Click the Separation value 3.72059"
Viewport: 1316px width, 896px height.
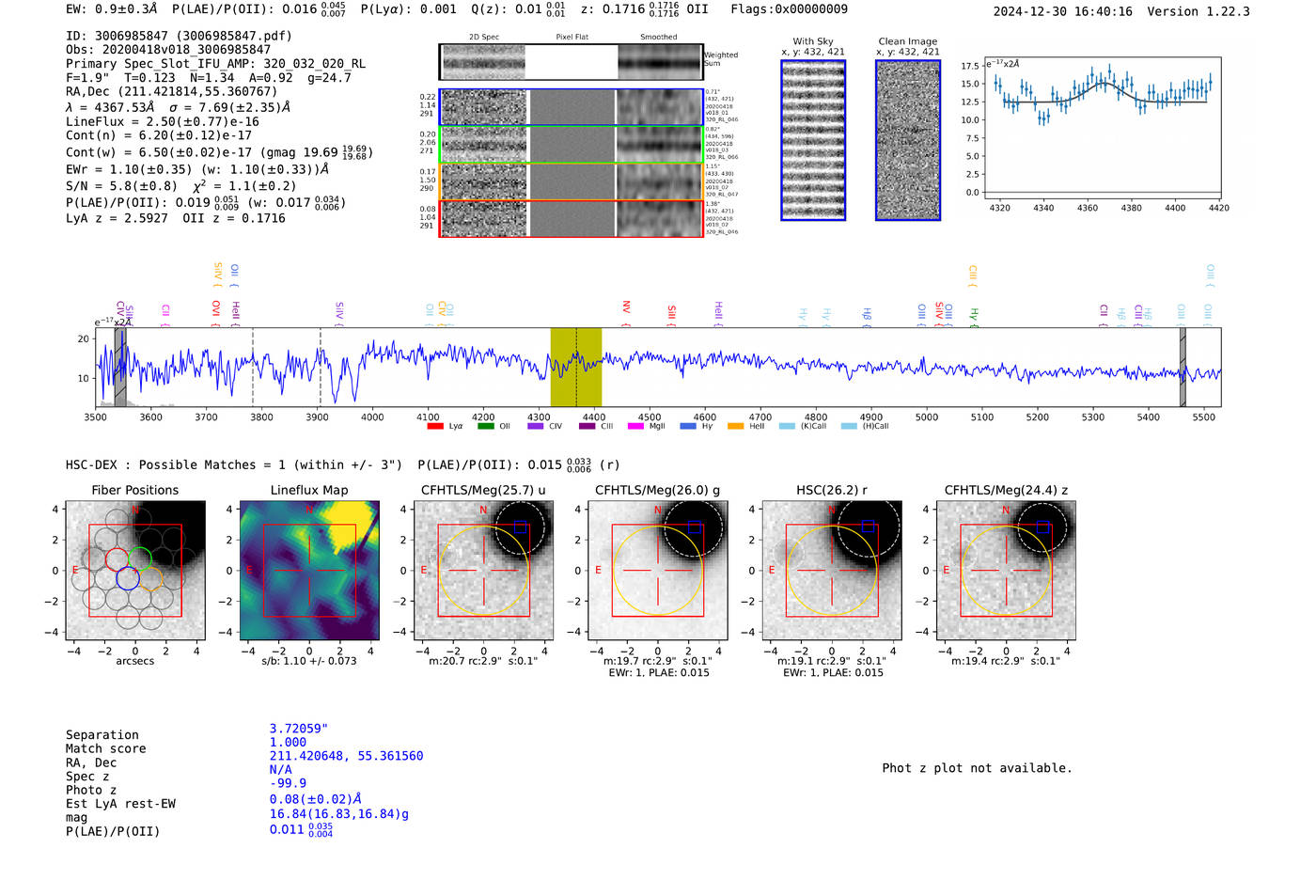coord(299,729)
